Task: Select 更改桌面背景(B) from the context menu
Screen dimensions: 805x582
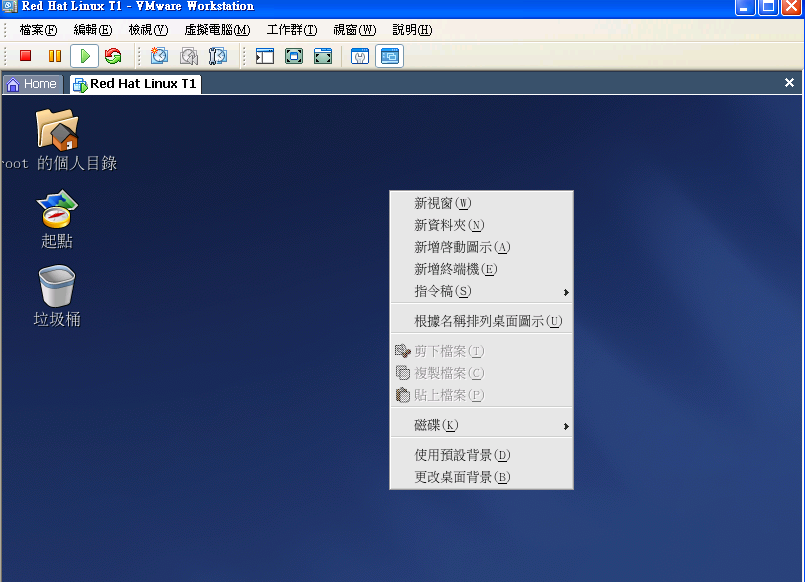Action: pyautogui.click(x=482, y=477)
